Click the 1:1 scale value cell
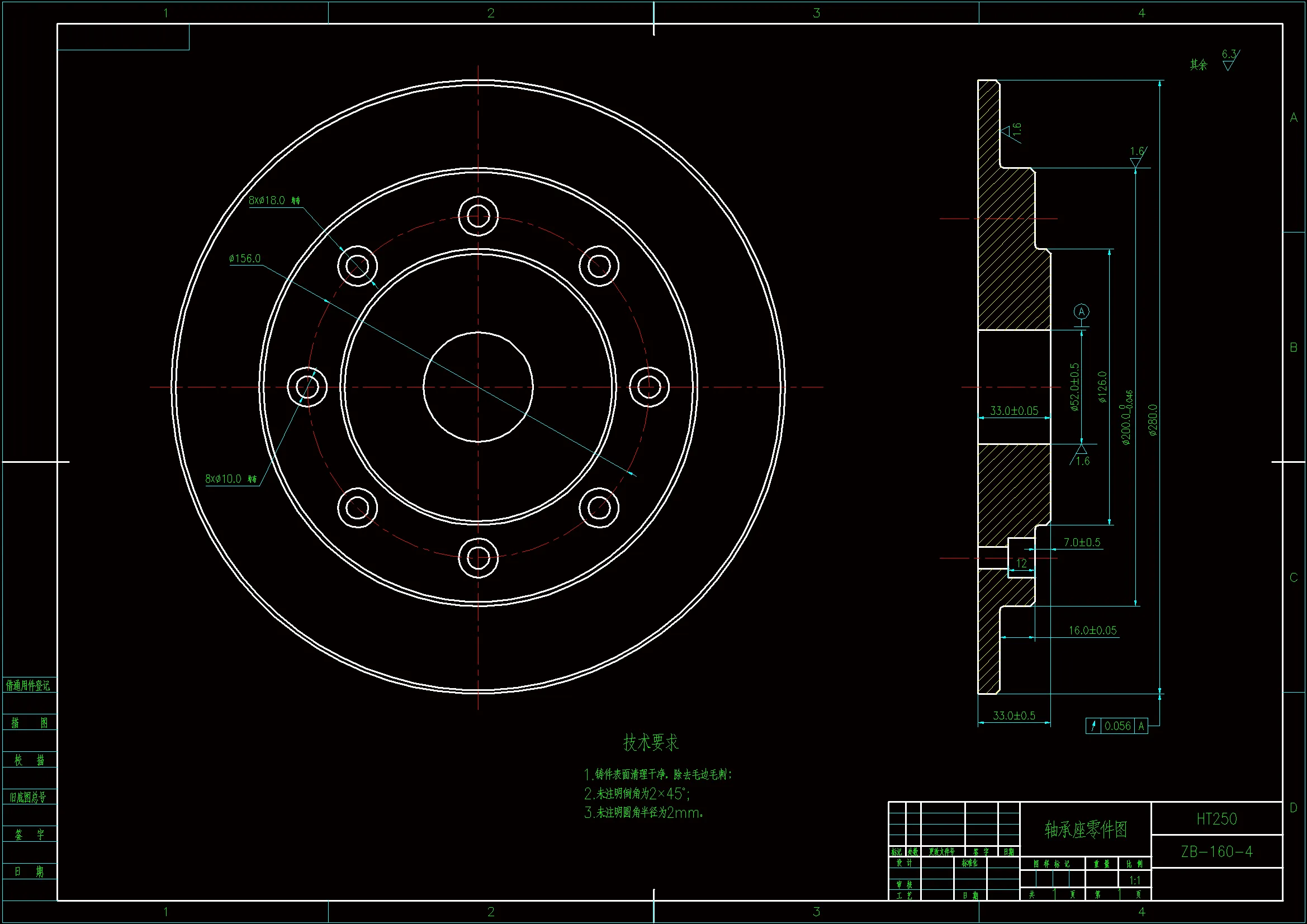Screen dimensions: 1307x924 pos(1134,880)
